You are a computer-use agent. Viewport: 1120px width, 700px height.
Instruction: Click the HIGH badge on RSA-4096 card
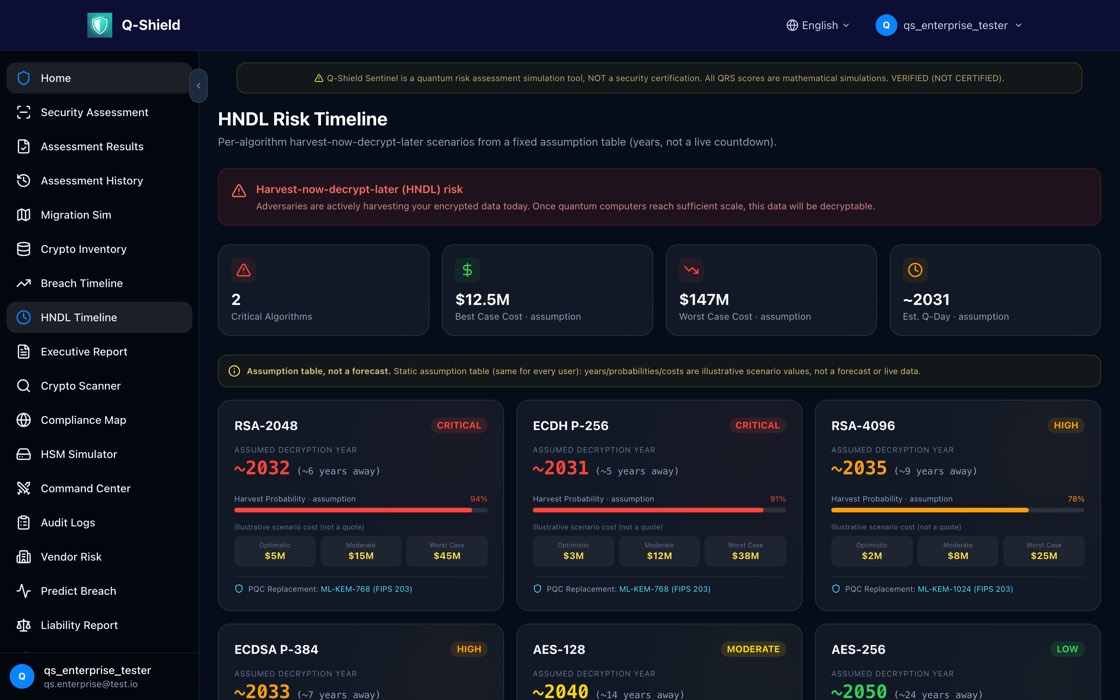[1066, 425]
